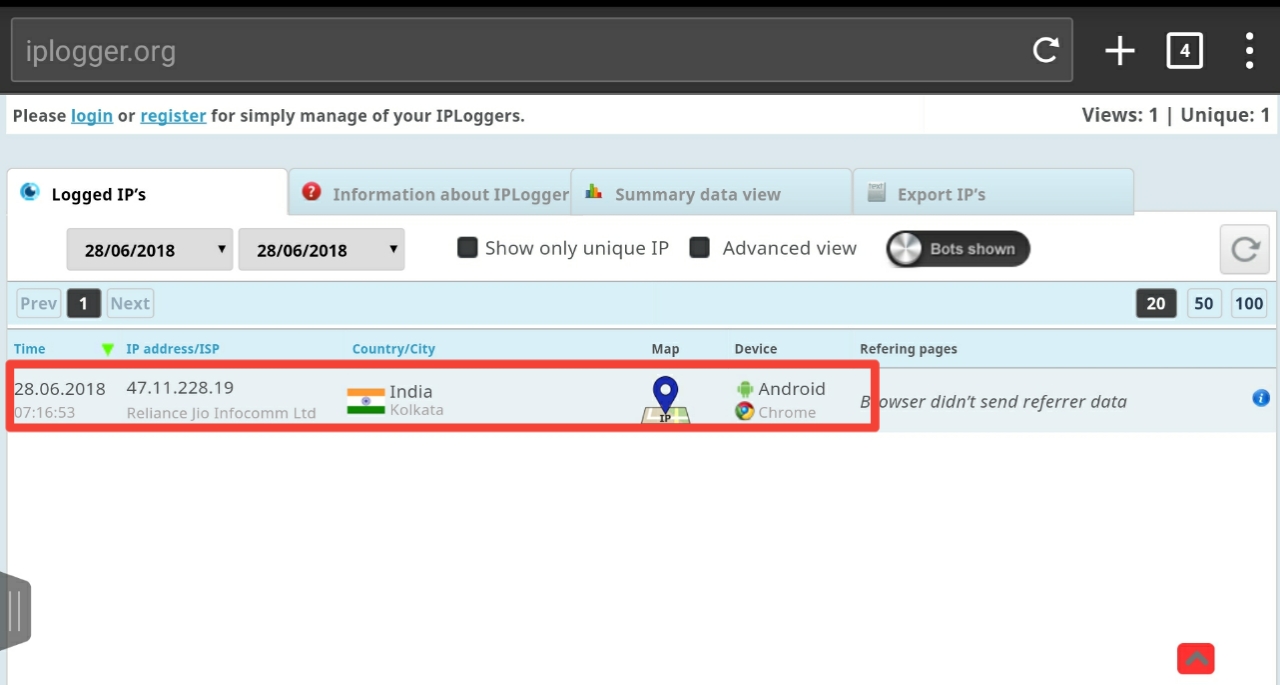1280x685 pixels.
Task: Show 100 results per page
Action: click(1249, 303)
